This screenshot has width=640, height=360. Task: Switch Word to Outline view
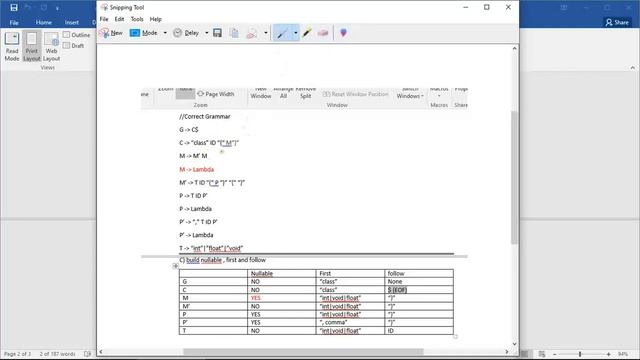(76, 35)
